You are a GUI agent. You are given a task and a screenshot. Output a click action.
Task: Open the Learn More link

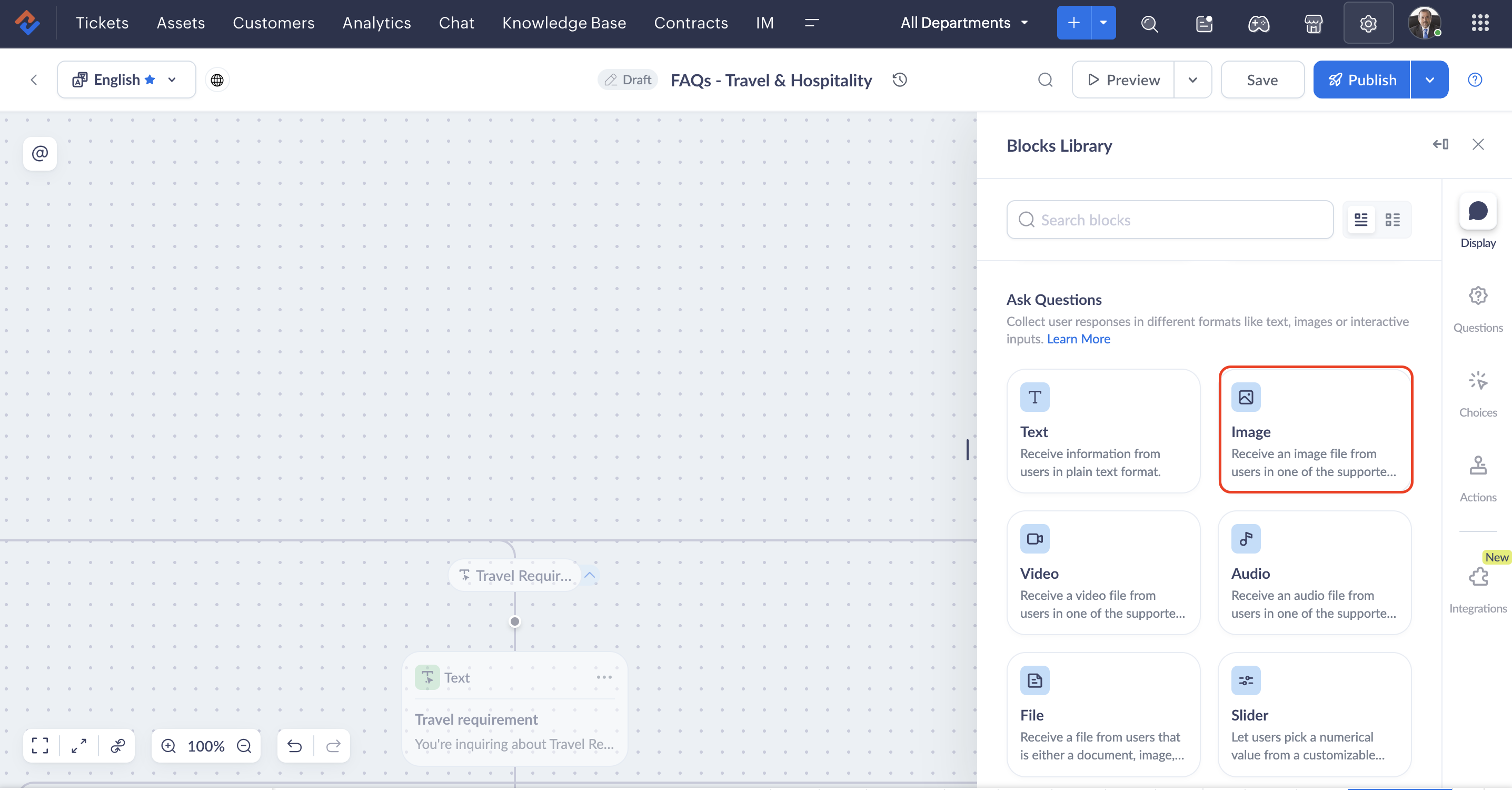tap(1078, 339)
